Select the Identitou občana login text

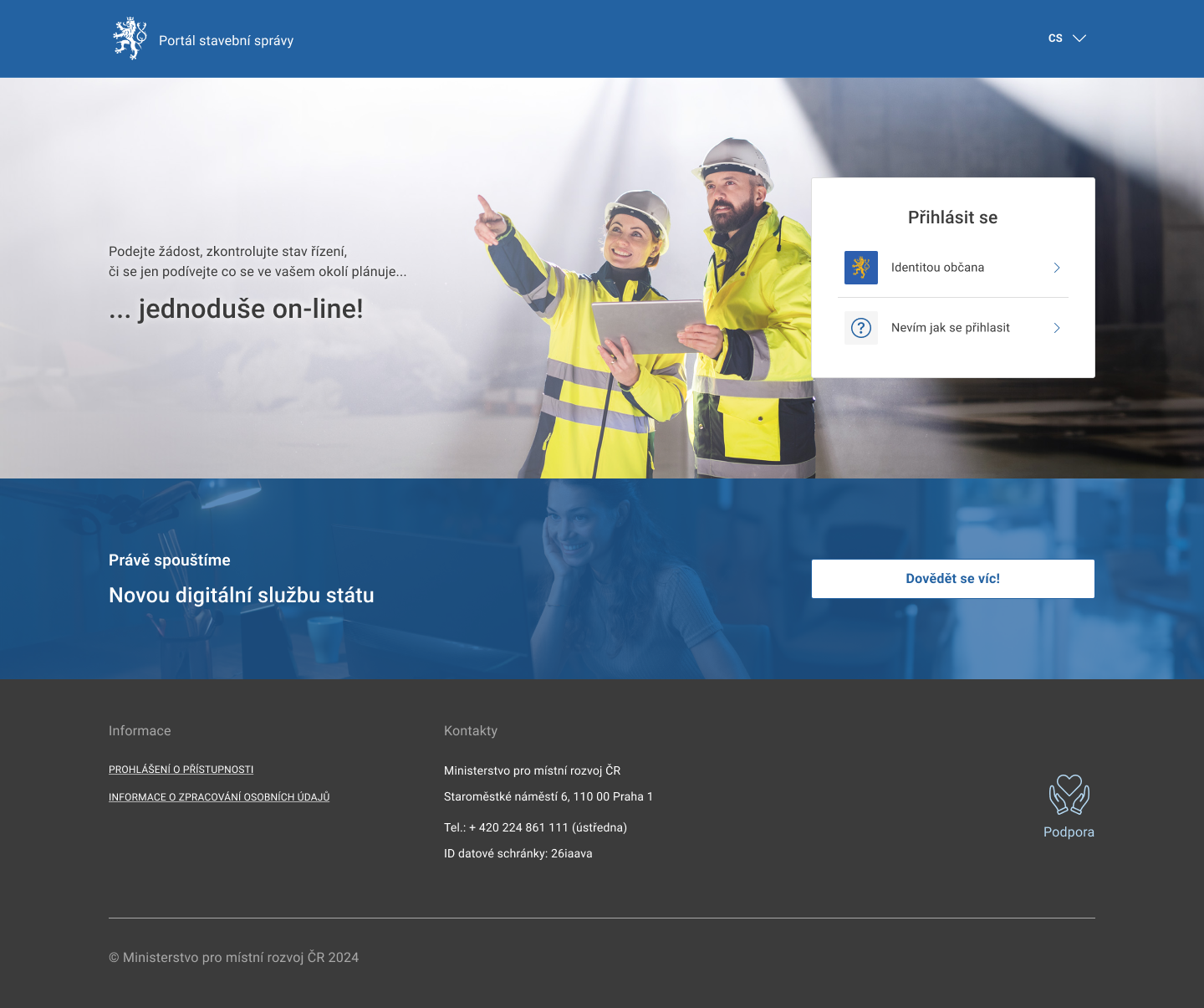click(x=937, y=268)
